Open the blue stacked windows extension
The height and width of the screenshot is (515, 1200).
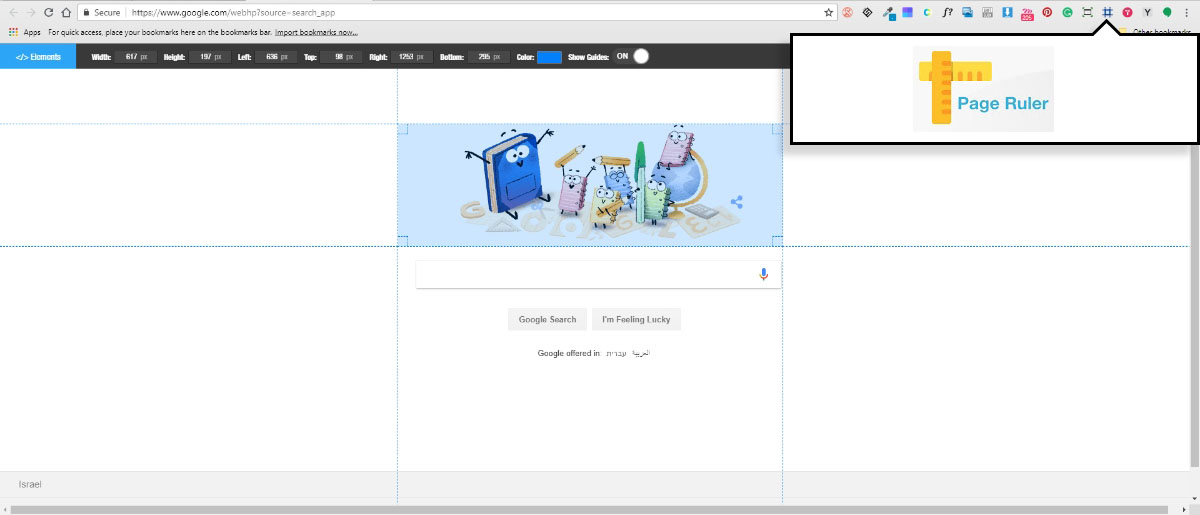point(967,13)
